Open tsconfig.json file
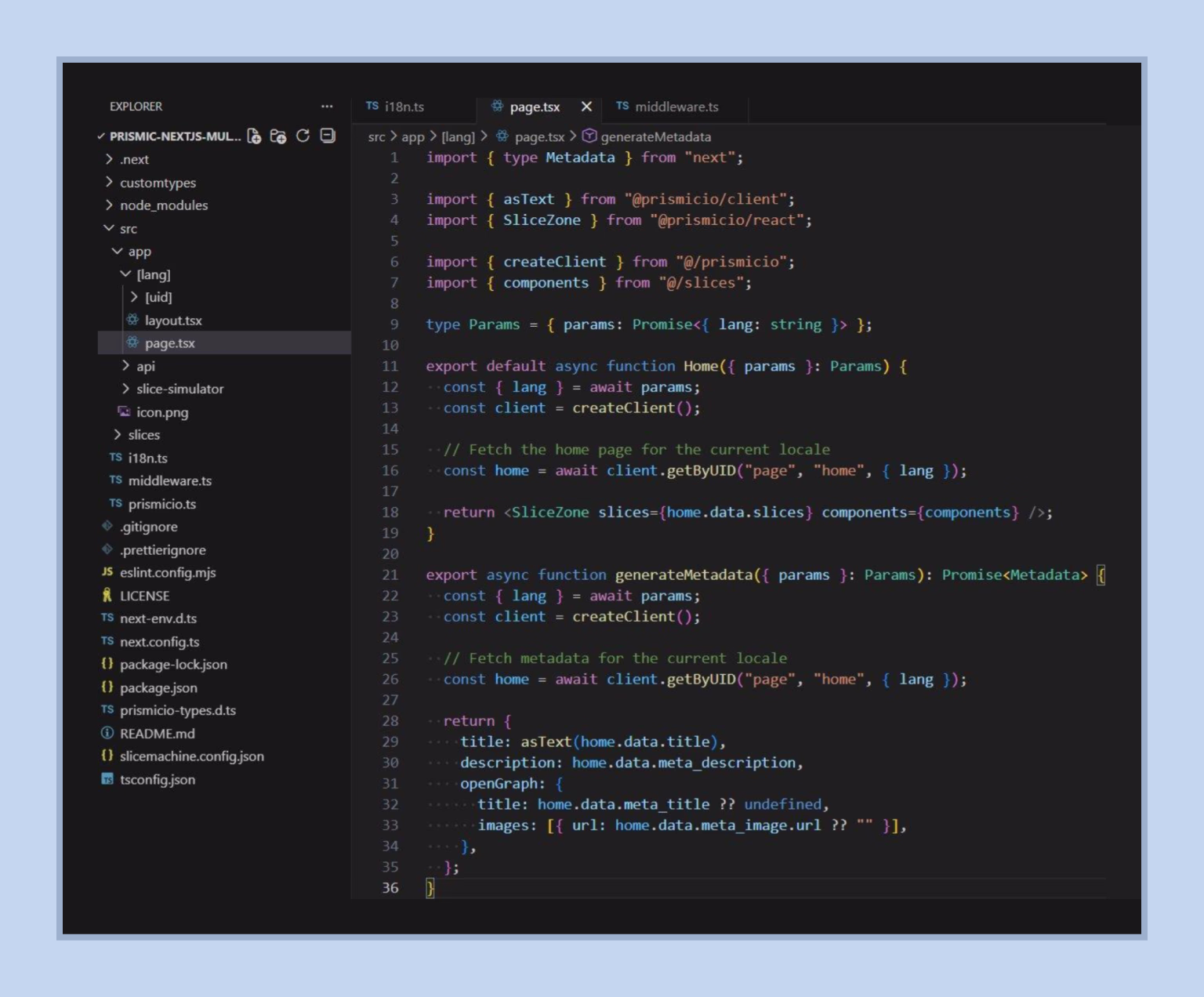1204x997 pixels. click(x=157, y=780)
